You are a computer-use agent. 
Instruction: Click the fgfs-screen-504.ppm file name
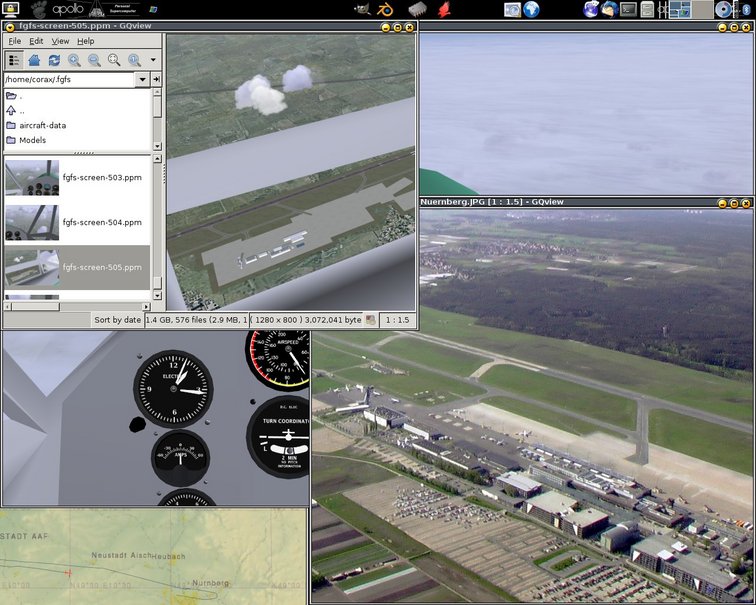click(x=102, y=222)
